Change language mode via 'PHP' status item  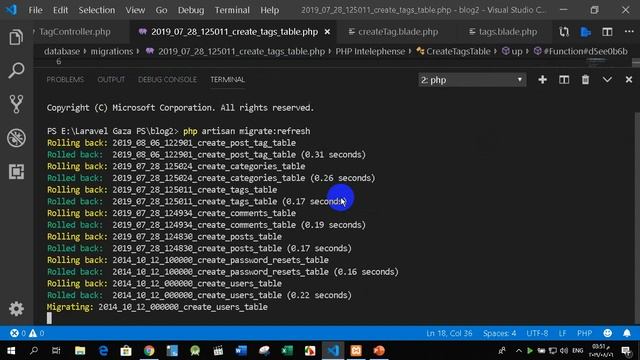(584, 333)
